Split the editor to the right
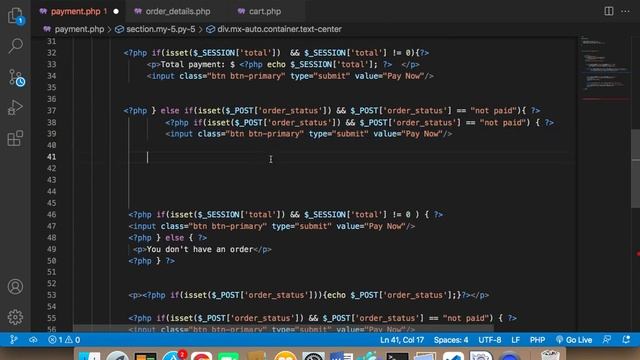 click(x=609, y=11)
